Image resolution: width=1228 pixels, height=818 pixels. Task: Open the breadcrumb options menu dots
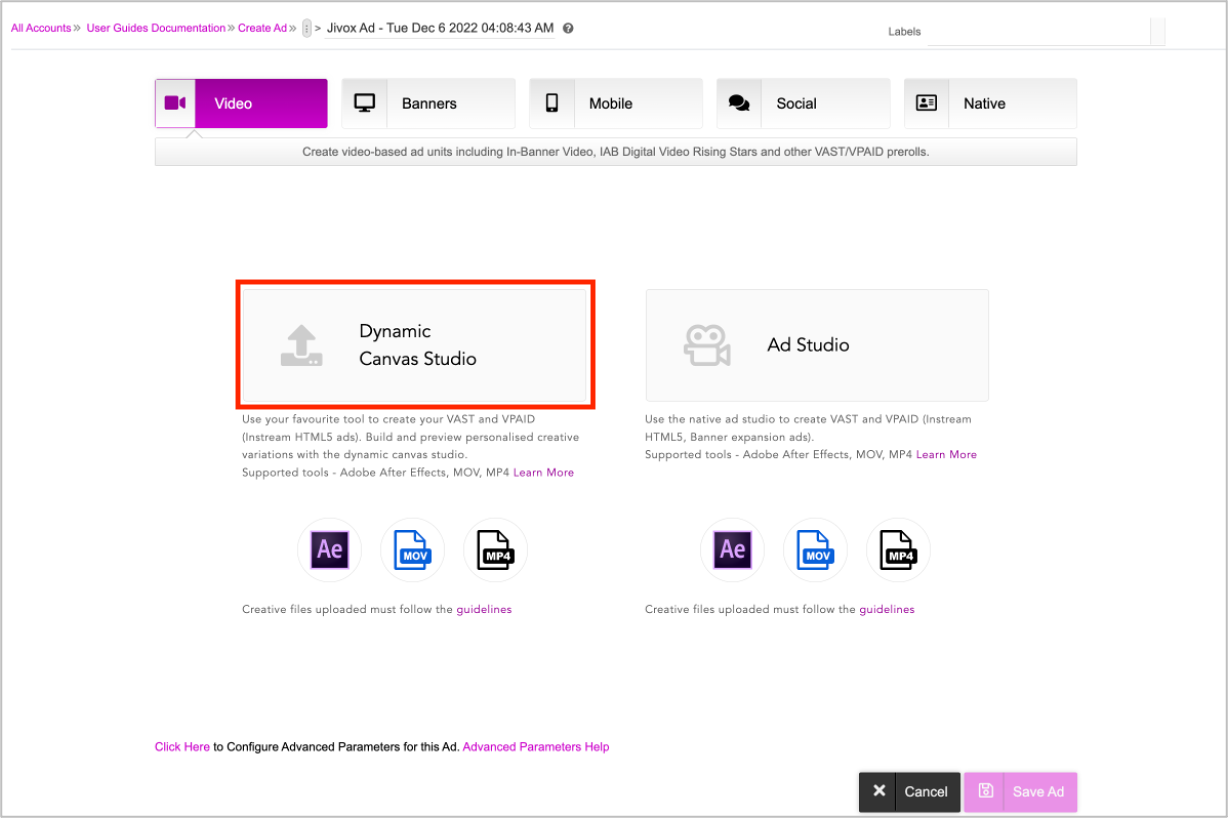pyautogui.click(x=307, y=29)
